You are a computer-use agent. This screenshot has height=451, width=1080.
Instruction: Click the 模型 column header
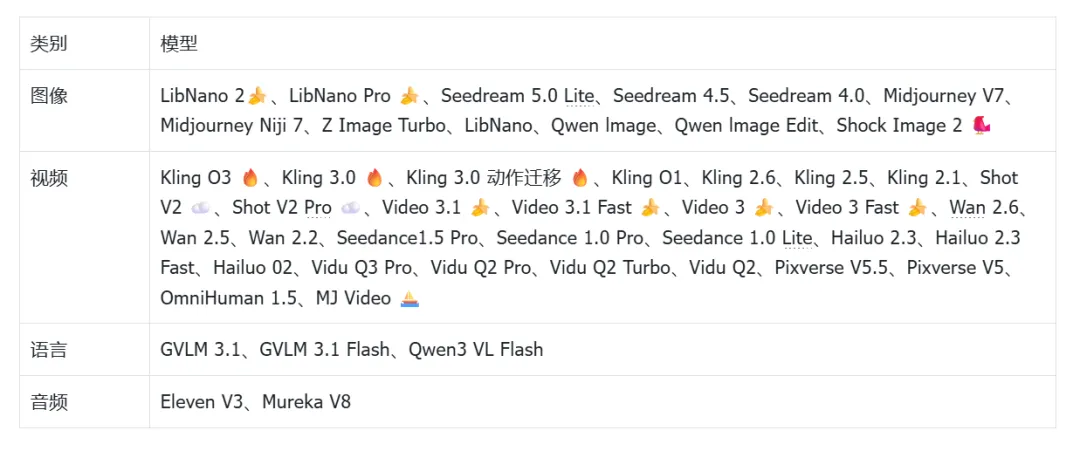pos(179,44)
